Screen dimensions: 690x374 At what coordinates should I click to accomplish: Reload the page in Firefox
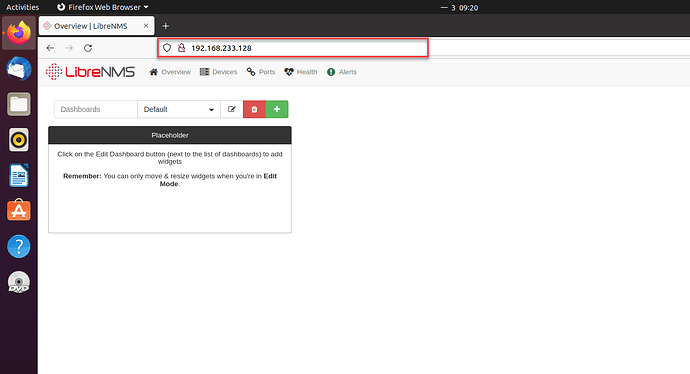tap(88, 48)
